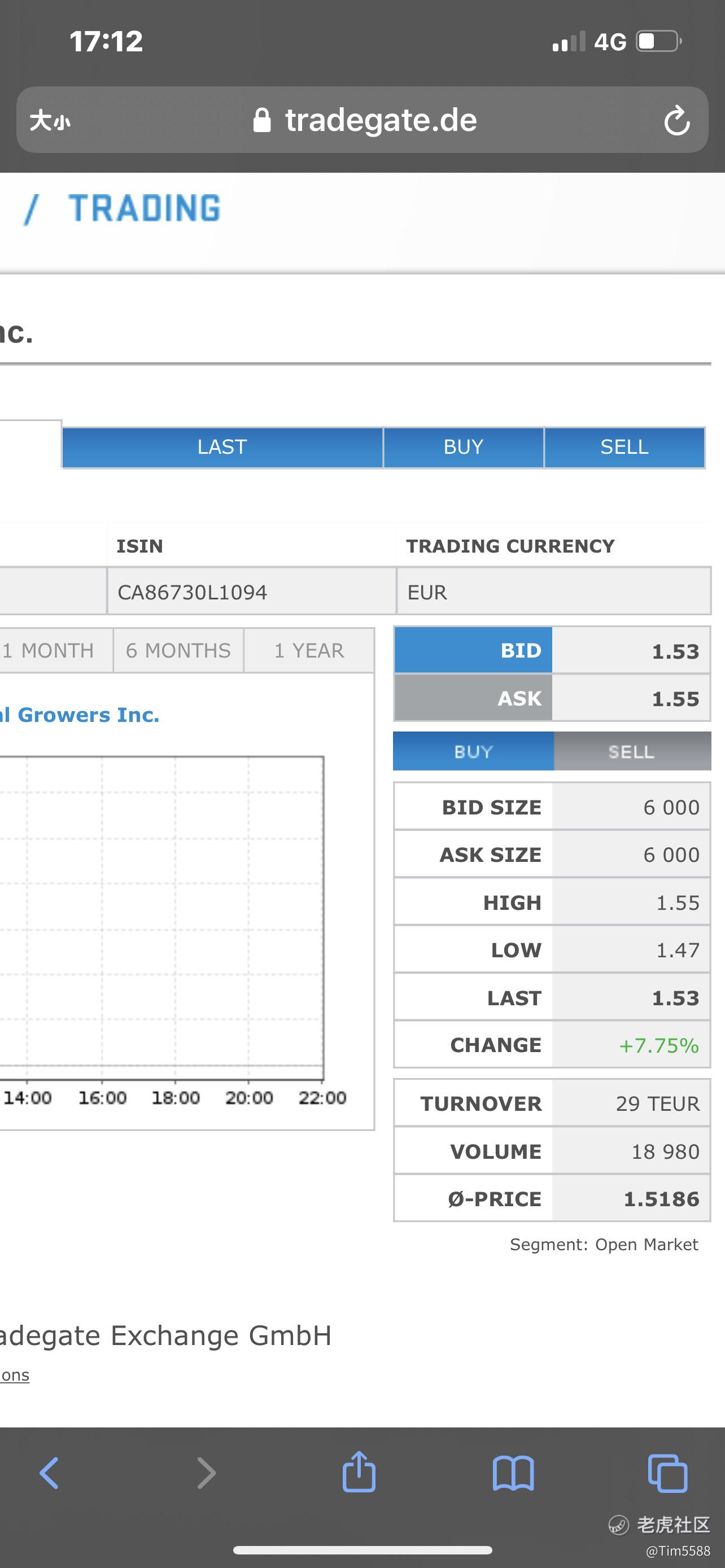Open the share sheet icon
Viewport: 725px width, 1568px height.
pyautogui.click(x=359, y=1472)
